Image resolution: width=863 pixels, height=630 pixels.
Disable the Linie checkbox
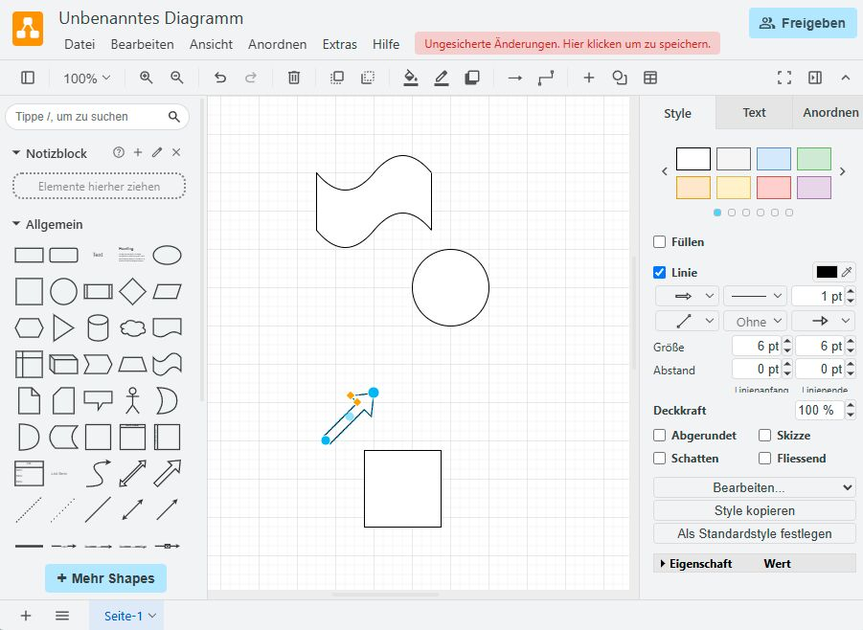point(658,272)
